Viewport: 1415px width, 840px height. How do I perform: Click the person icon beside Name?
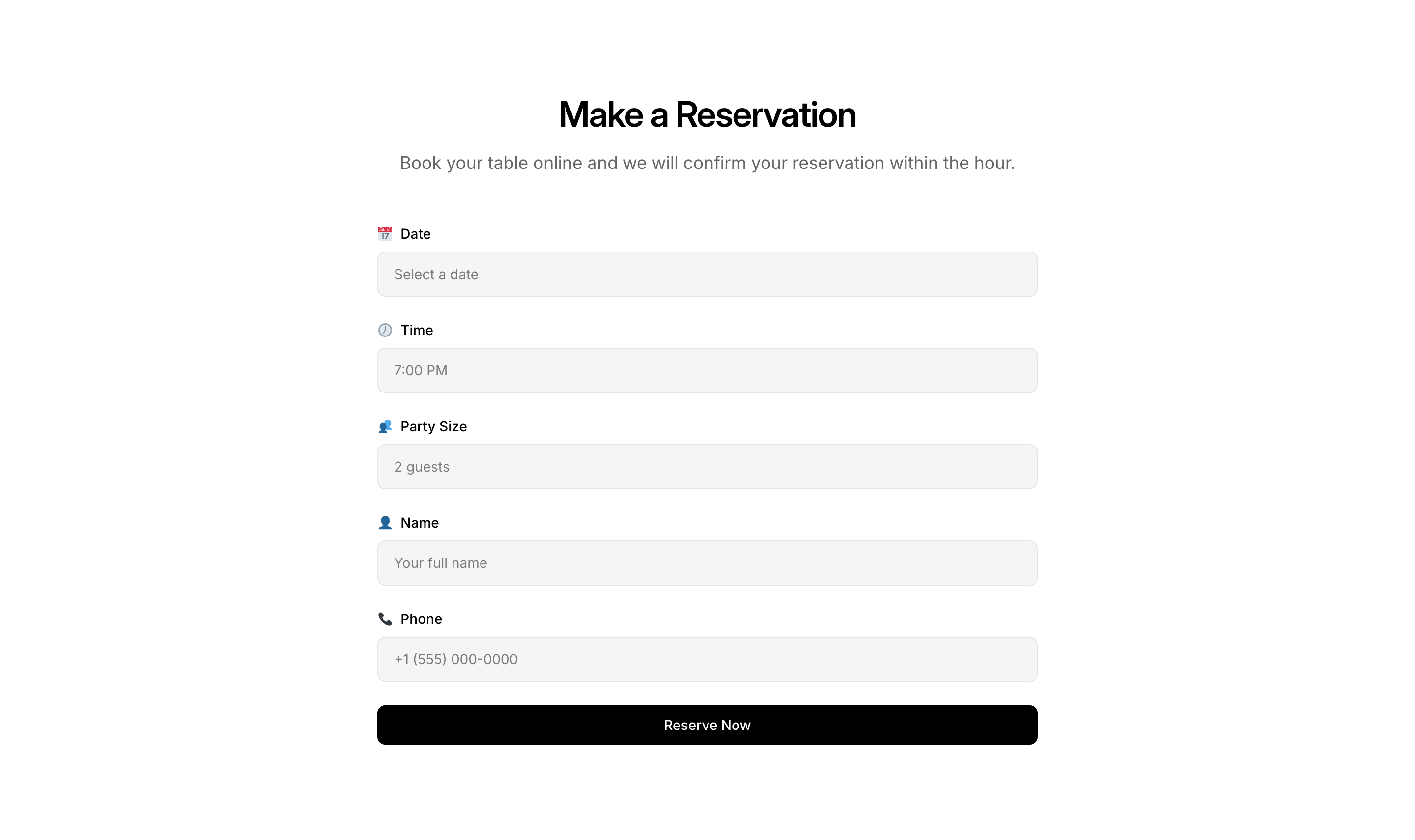(x=385, y=523)
